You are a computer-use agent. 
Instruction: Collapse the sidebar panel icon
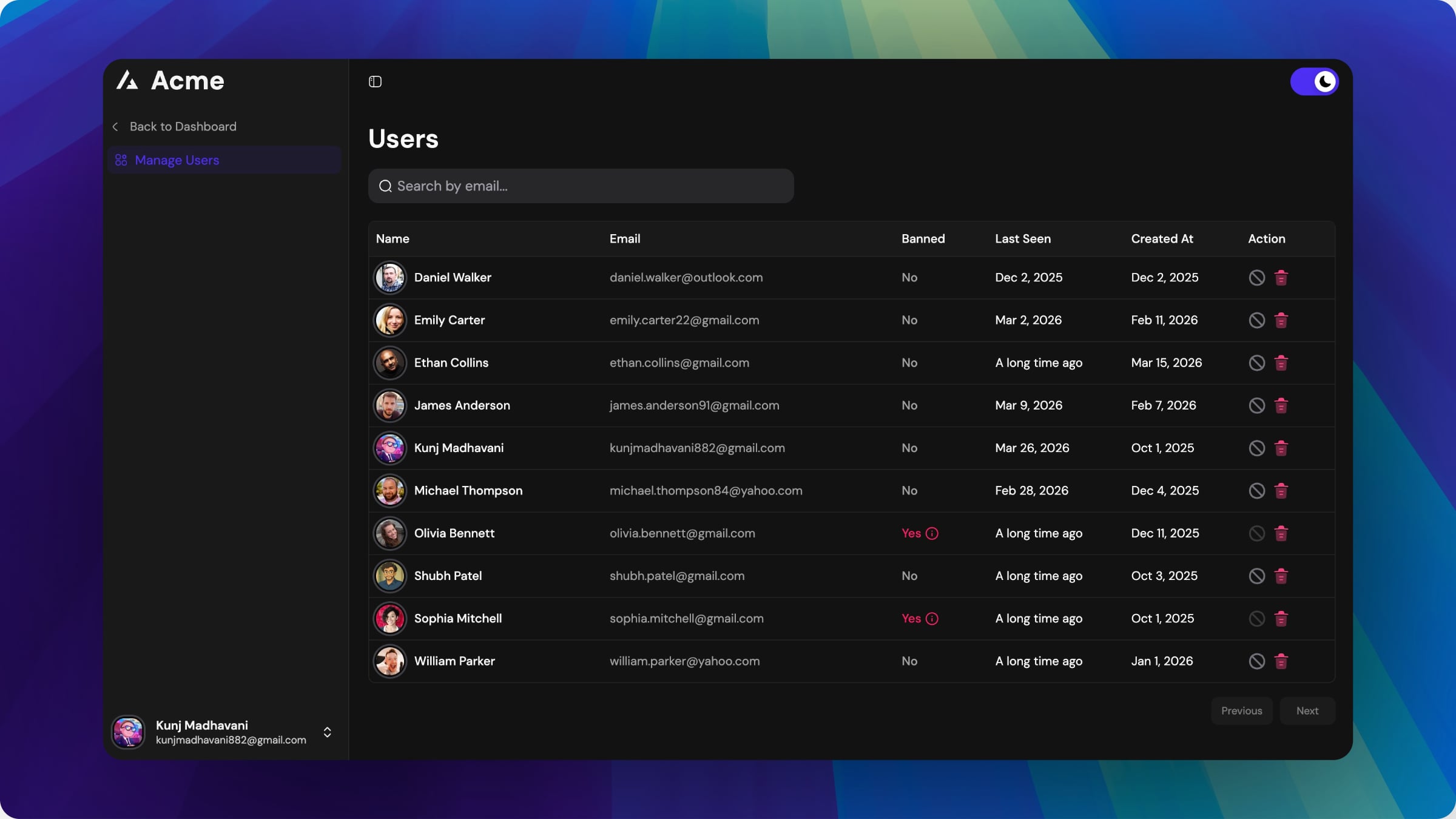[x=375, y=81]
